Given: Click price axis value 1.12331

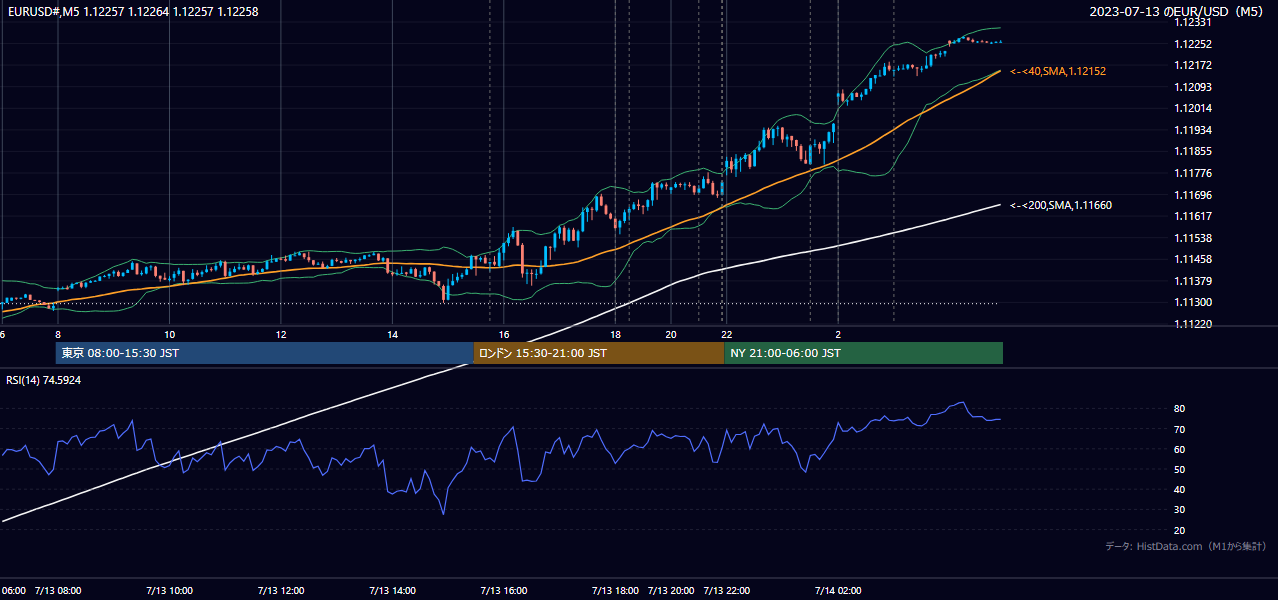Looking at the screenshot, I should [1193, 22].
